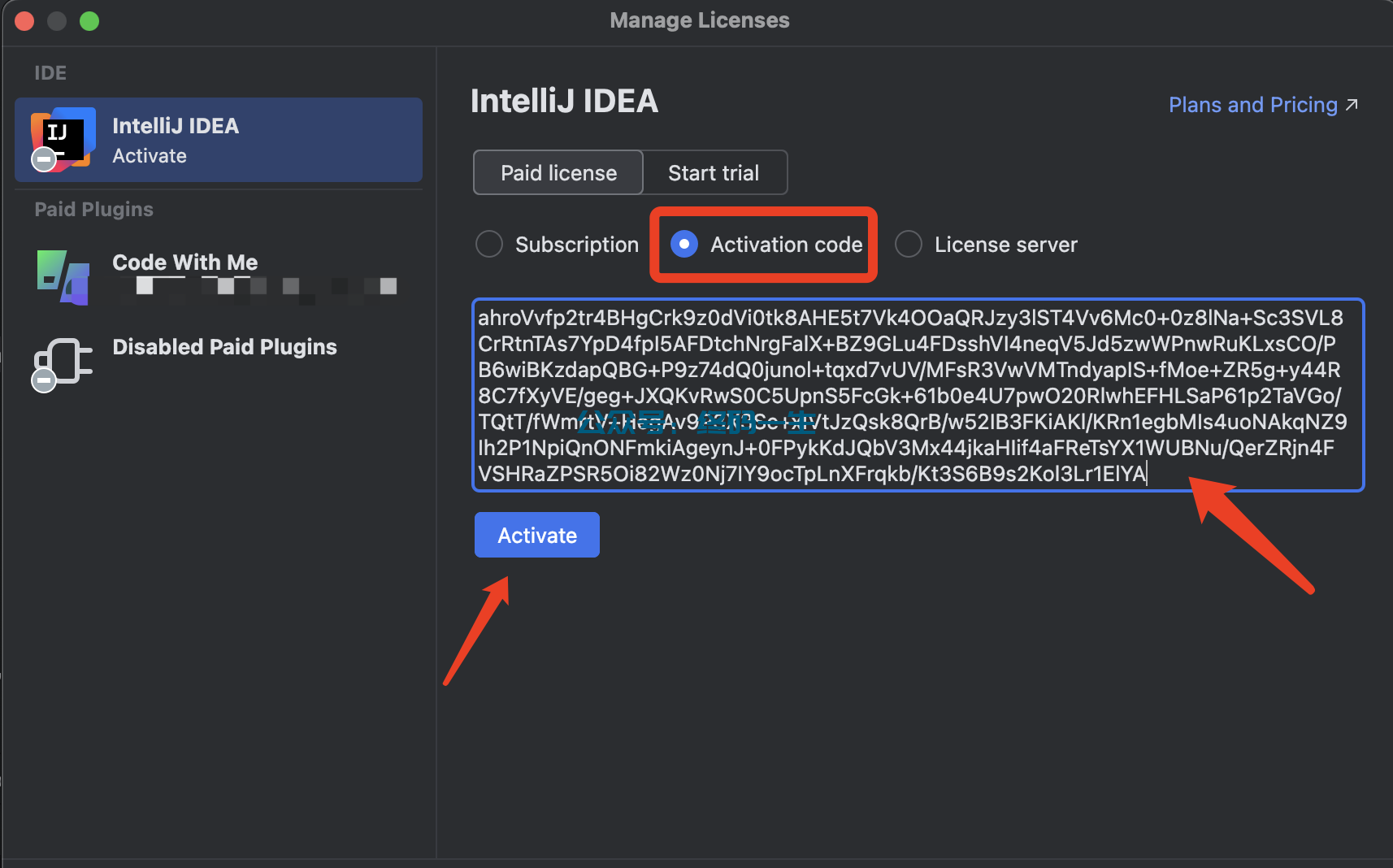Click inside the activation code text area

click(x=918, y=395)
